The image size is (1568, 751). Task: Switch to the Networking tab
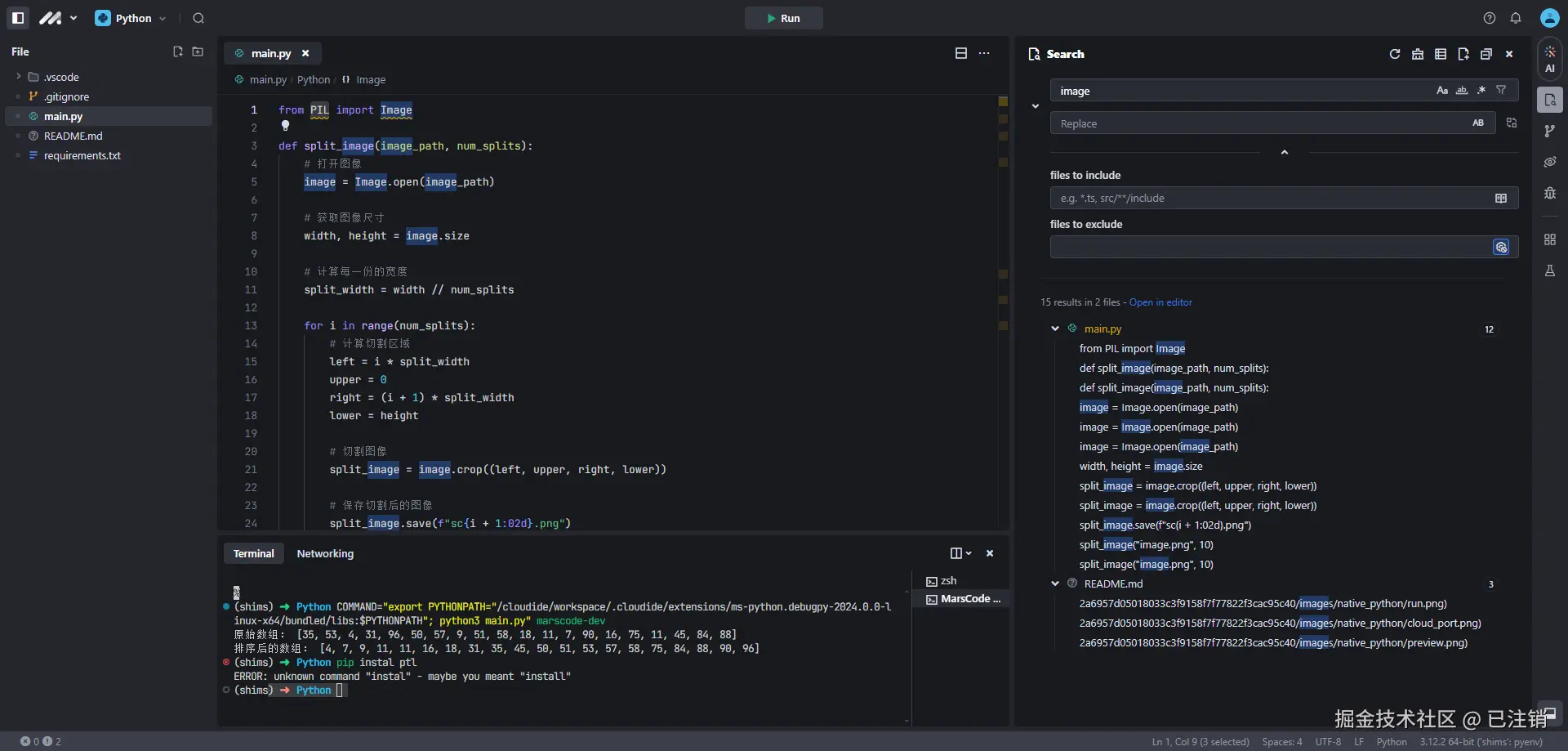click(325, 553)
